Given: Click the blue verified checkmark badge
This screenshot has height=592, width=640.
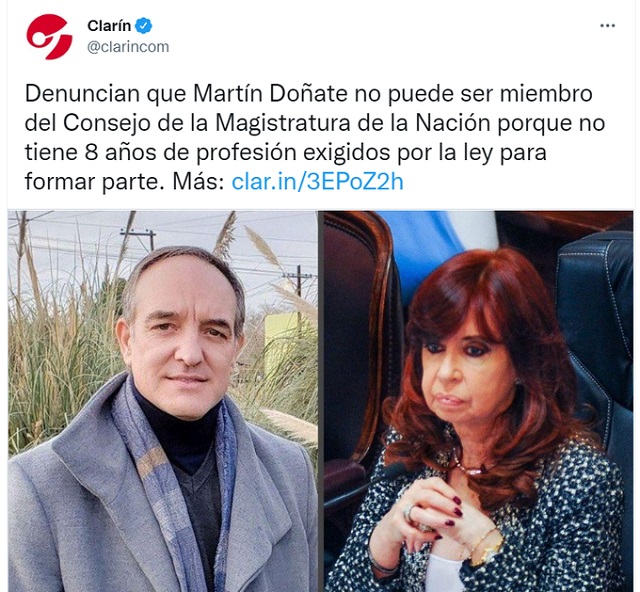Looking at the screenshot, I should pyautogui.click(x=144, y=26).
